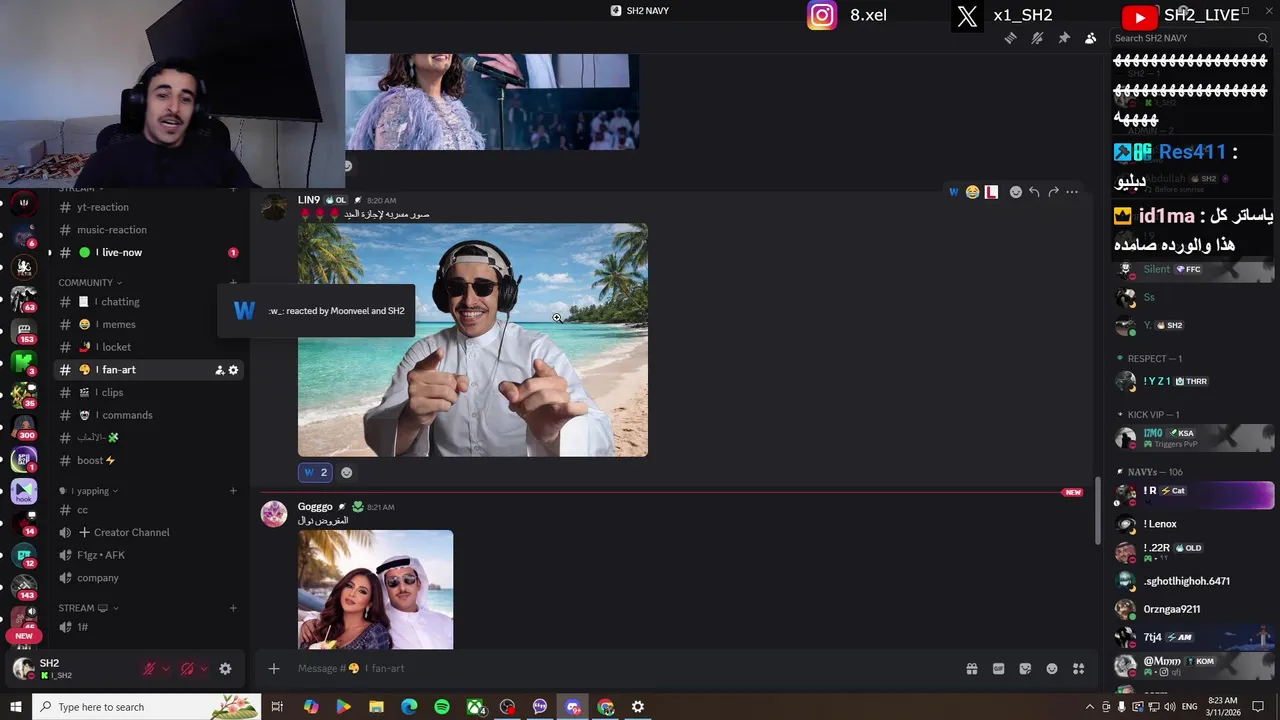1280x720 pixels.
Task: Open Spotify from Windows taskbar
Action: [x=442, y=707]
